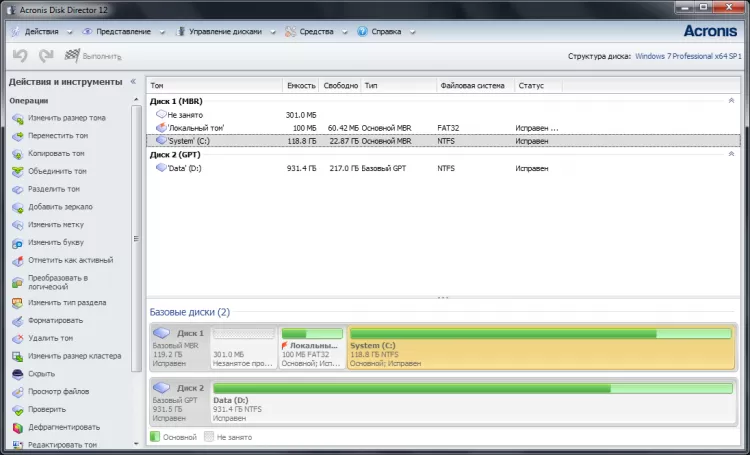
Task: Select the 'Не занято' row in volume list
Action: click(443, 115)
